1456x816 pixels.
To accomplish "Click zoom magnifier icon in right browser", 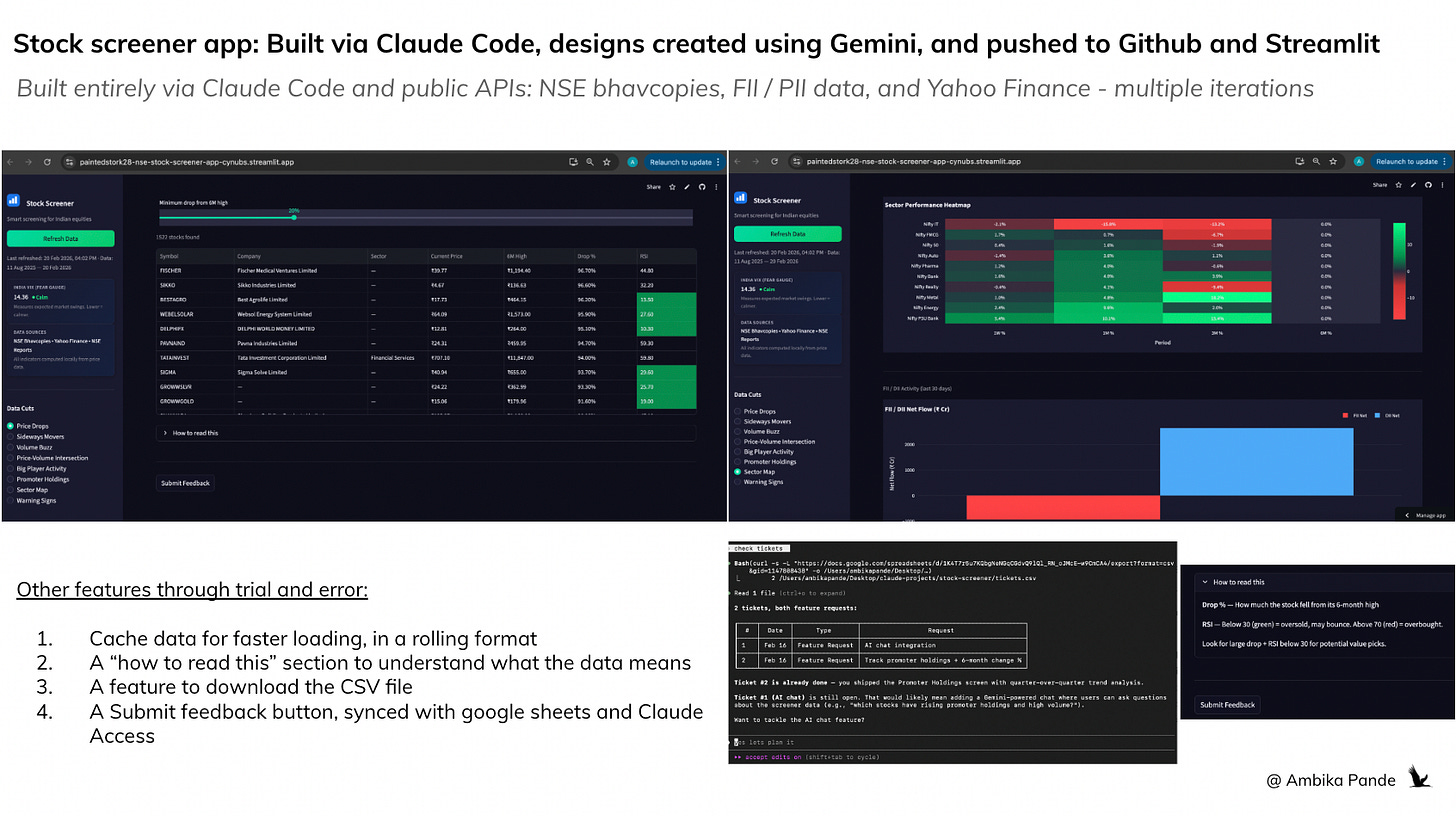I will pyautogui.click(x=1316, y=162).
